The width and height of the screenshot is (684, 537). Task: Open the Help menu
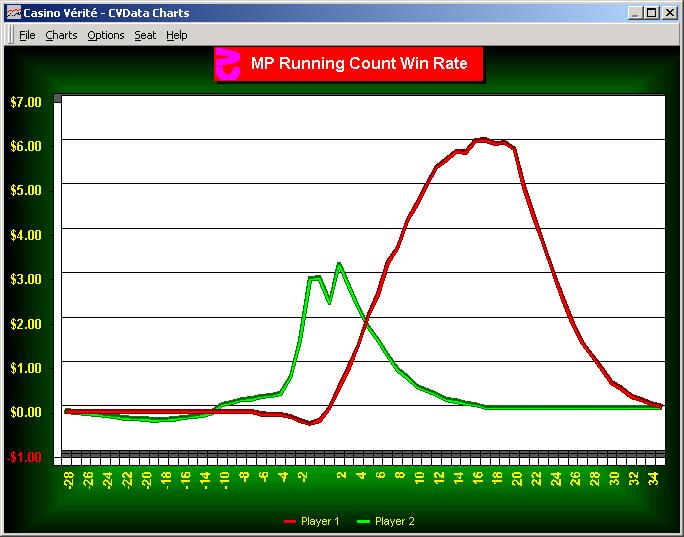pos(177,35)
